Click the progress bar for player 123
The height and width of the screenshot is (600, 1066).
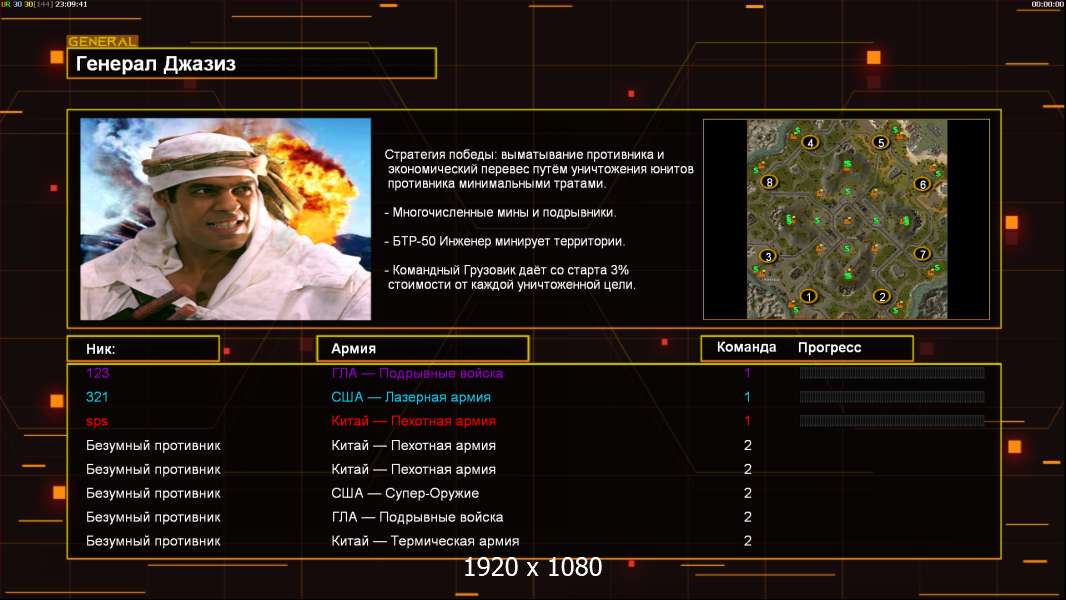891,373
